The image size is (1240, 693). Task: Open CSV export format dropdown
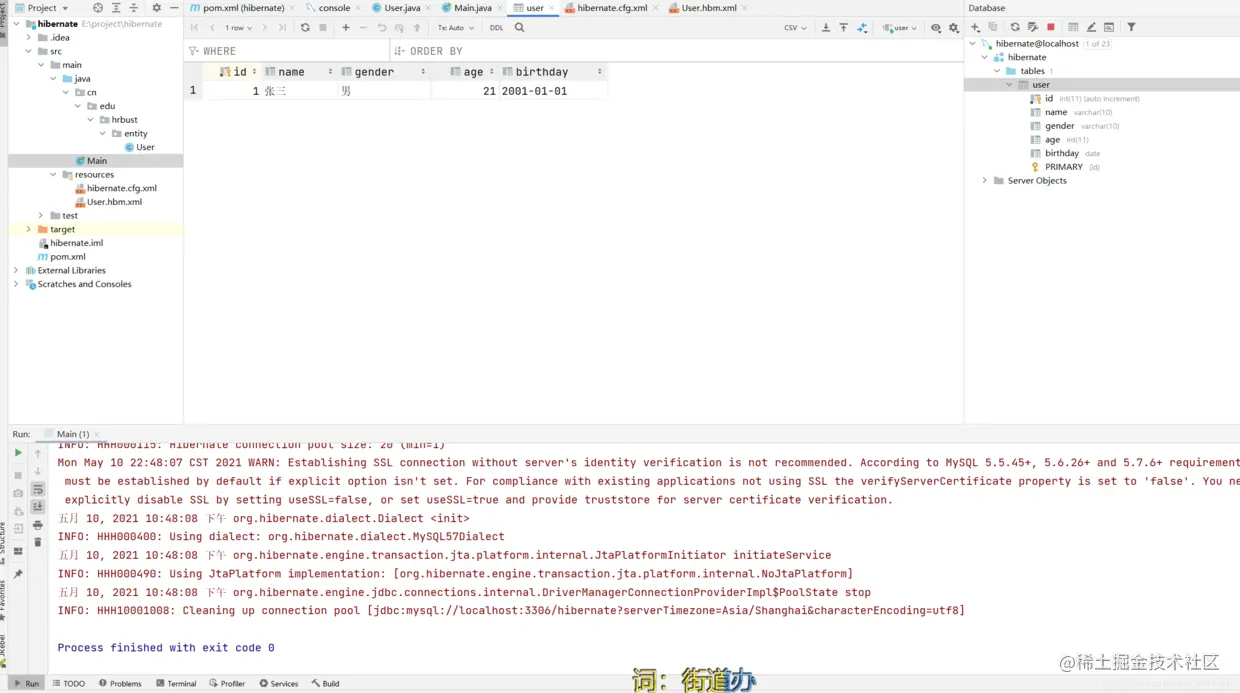point(795,28)
